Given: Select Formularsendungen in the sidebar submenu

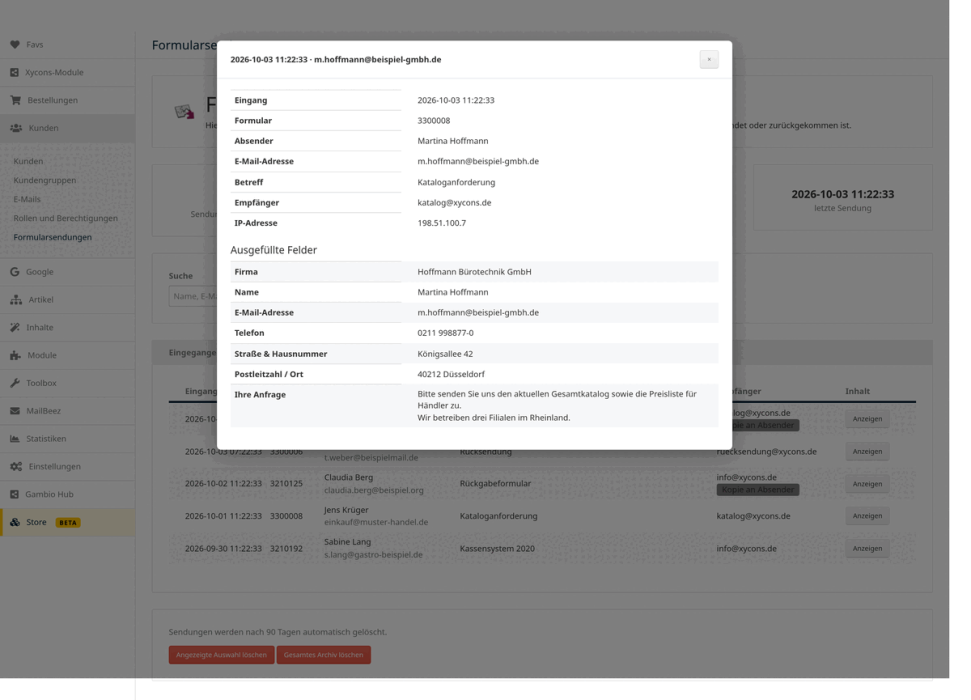Looking at the screenshot, I should [x=53, y=237].
